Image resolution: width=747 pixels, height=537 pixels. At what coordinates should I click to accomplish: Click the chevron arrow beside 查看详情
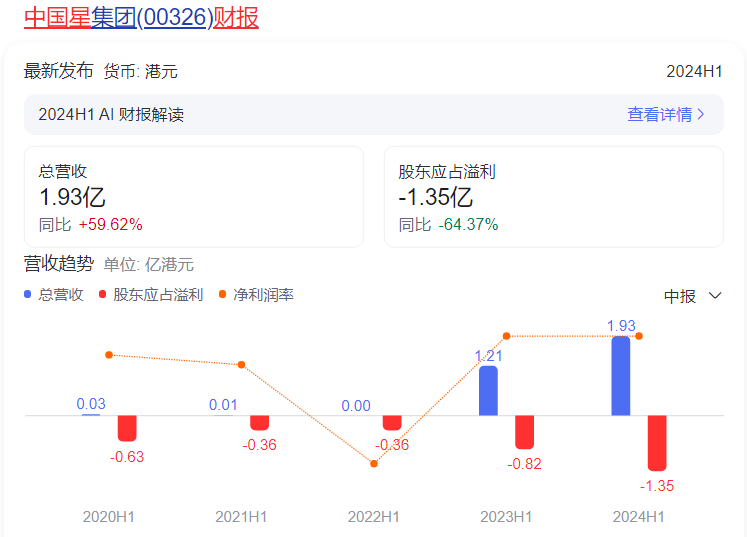700,114
